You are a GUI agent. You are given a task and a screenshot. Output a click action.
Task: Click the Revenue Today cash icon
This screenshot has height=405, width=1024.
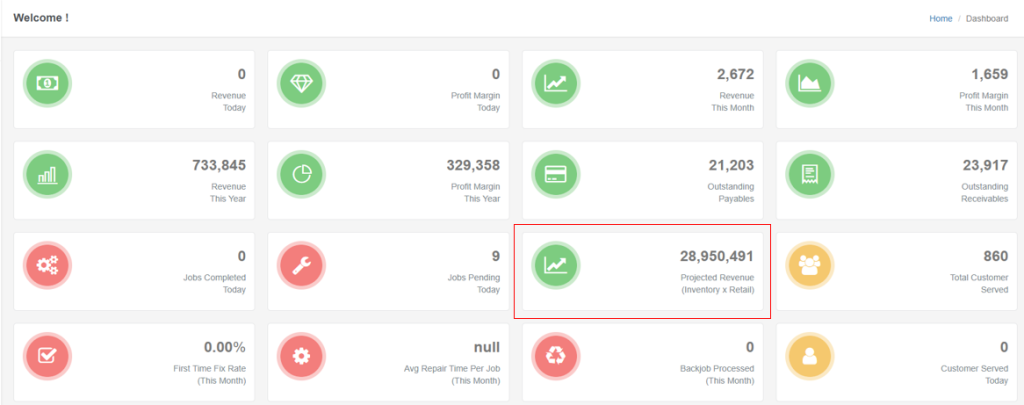tap(47, 83)
